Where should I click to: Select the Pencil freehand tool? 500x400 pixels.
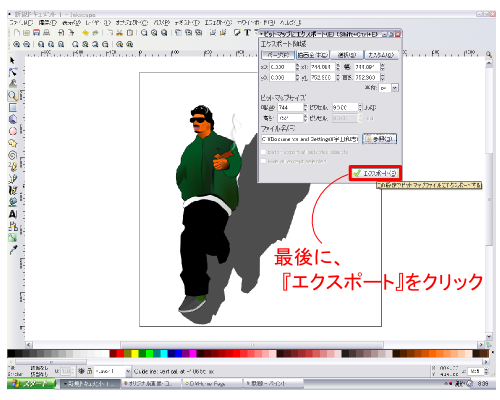tap(13, 166)
